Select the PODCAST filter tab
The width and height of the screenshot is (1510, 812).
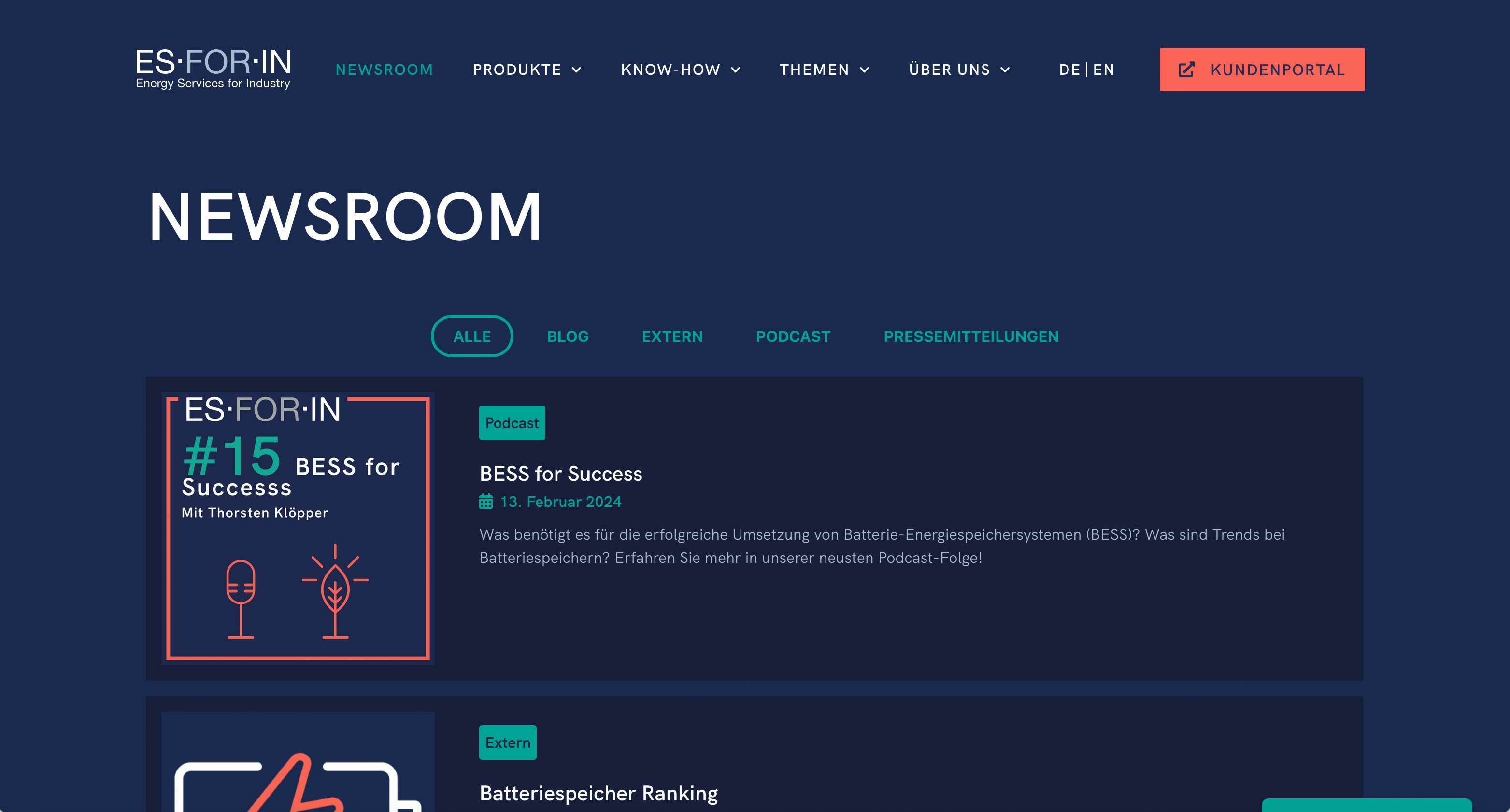click(x=793, y=335)
